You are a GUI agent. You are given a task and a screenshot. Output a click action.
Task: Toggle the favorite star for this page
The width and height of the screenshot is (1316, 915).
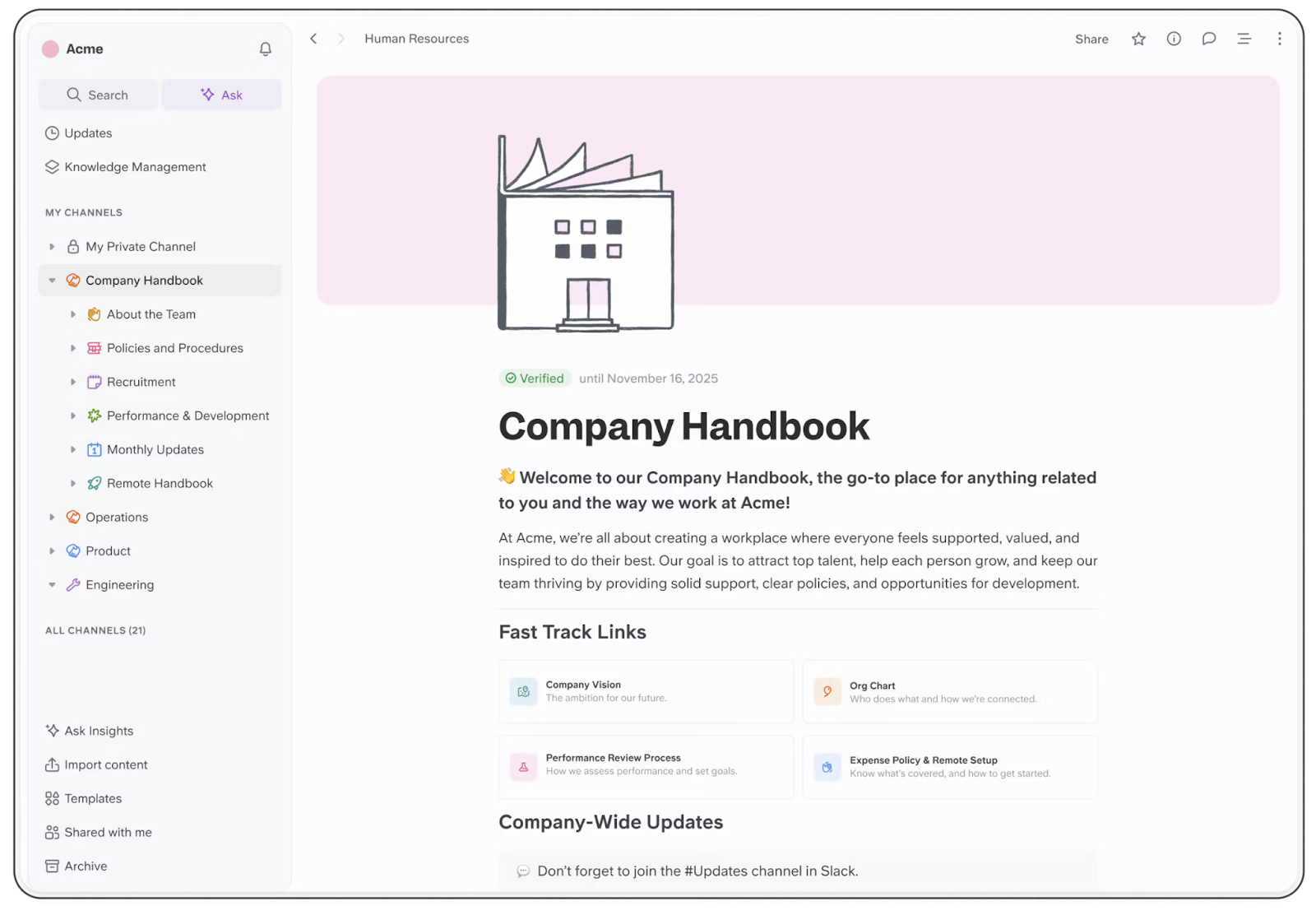1138,39
